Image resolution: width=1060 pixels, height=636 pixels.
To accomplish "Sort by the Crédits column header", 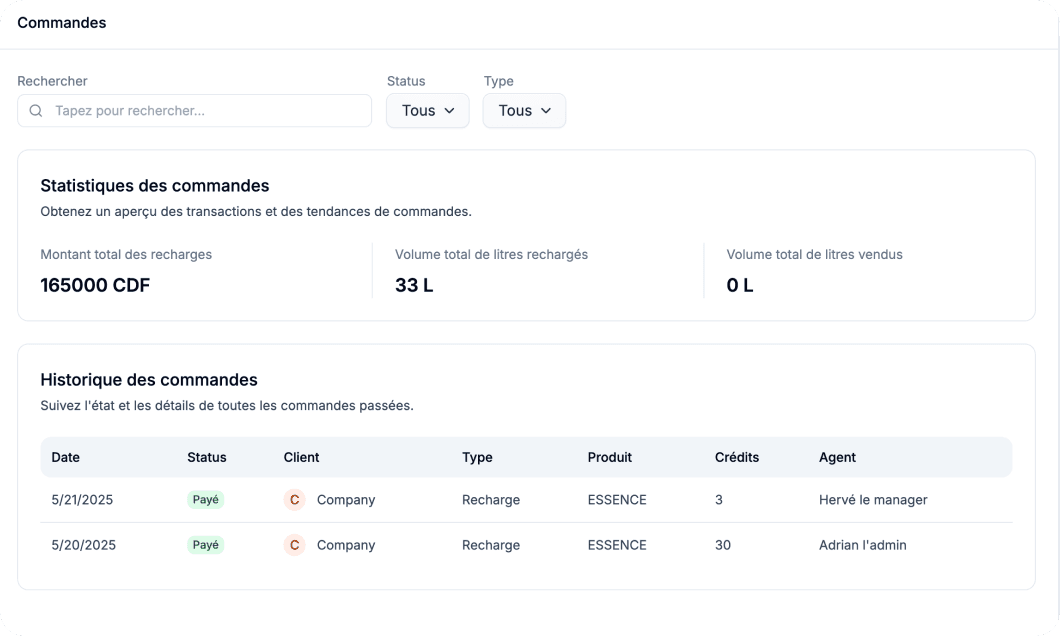I will click(736, 457).
